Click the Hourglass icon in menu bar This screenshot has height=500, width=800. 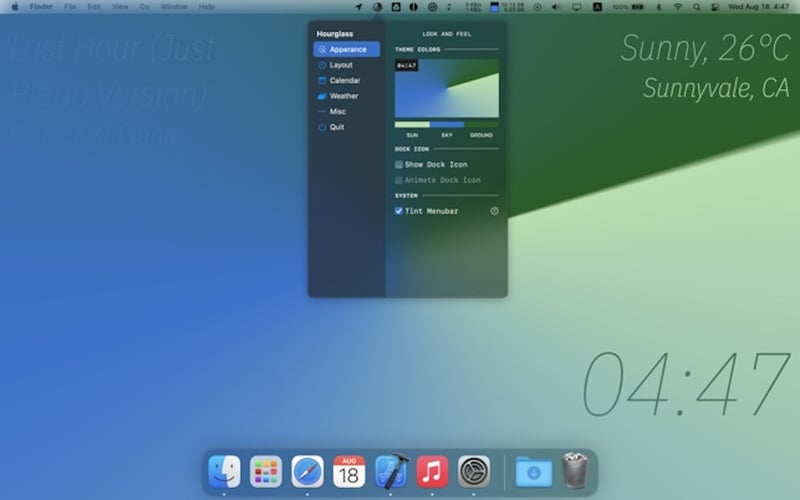[x=377, y=7]
